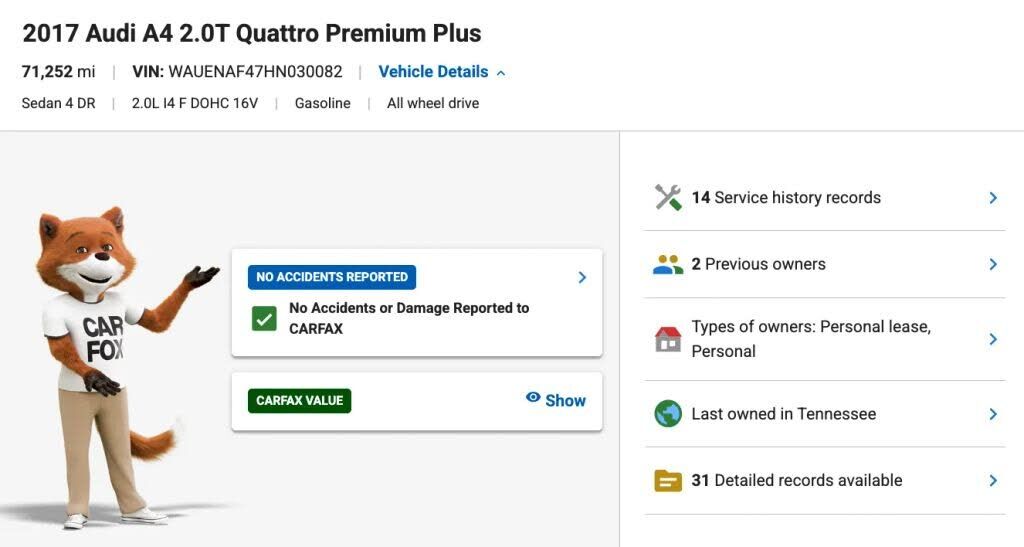Image resolution: width=1024 pixels, height=547 pixels.
Task: Expand the Types of owners arrow
Action: click(993, 339)
